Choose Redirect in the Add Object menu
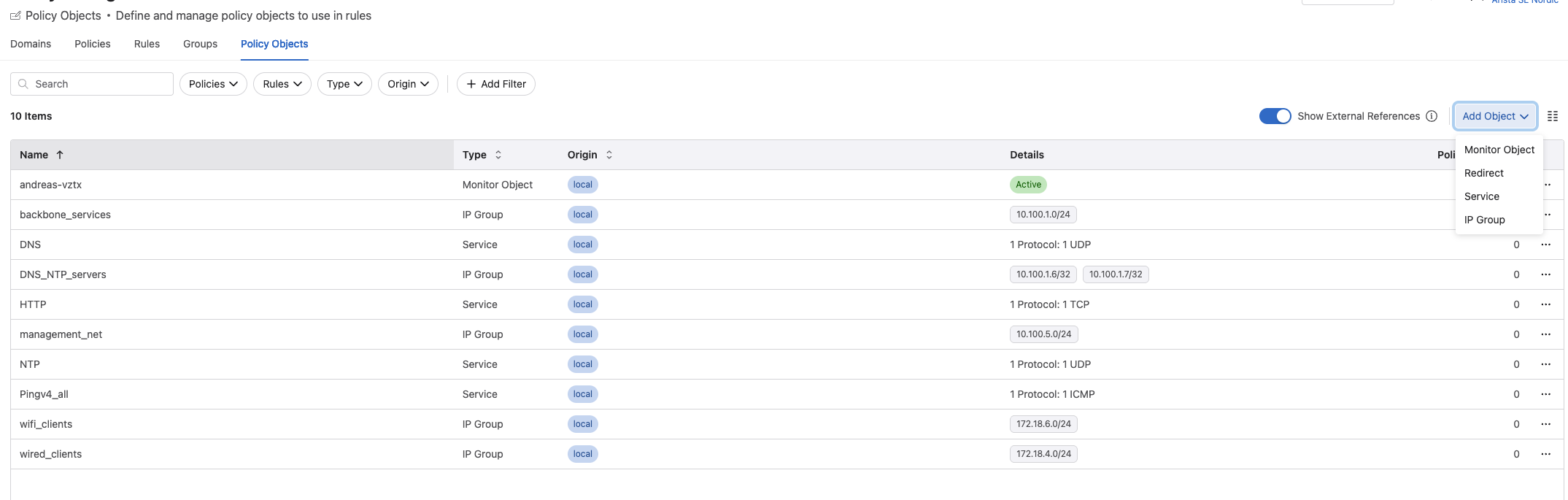Viewport: 1568px width, 500px height. (1483, 173)
